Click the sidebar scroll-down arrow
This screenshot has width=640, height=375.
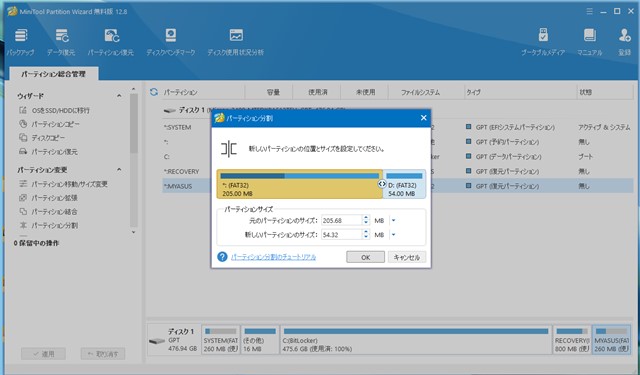point(133,232)
